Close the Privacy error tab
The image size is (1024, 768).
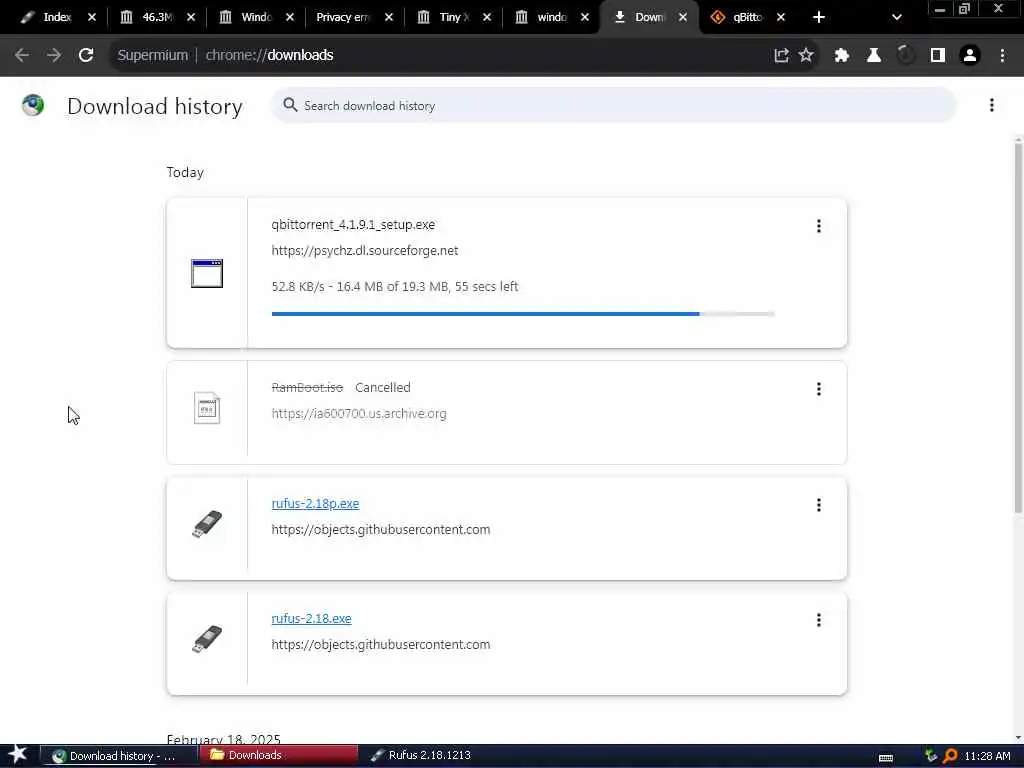[x=389, y=18]
